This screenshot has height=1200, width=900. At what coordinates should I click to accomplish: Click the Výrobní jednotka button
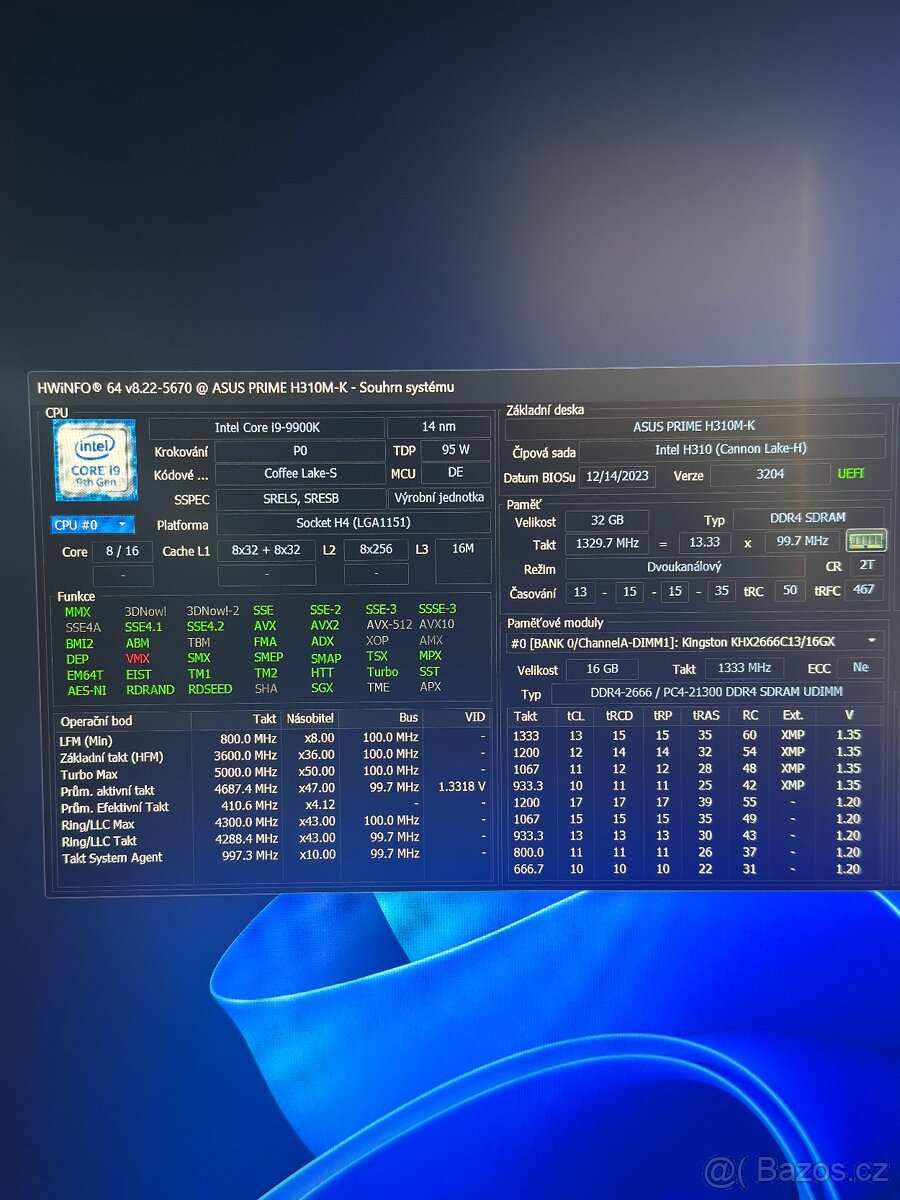pyautogui.click(x=440, y=498)
